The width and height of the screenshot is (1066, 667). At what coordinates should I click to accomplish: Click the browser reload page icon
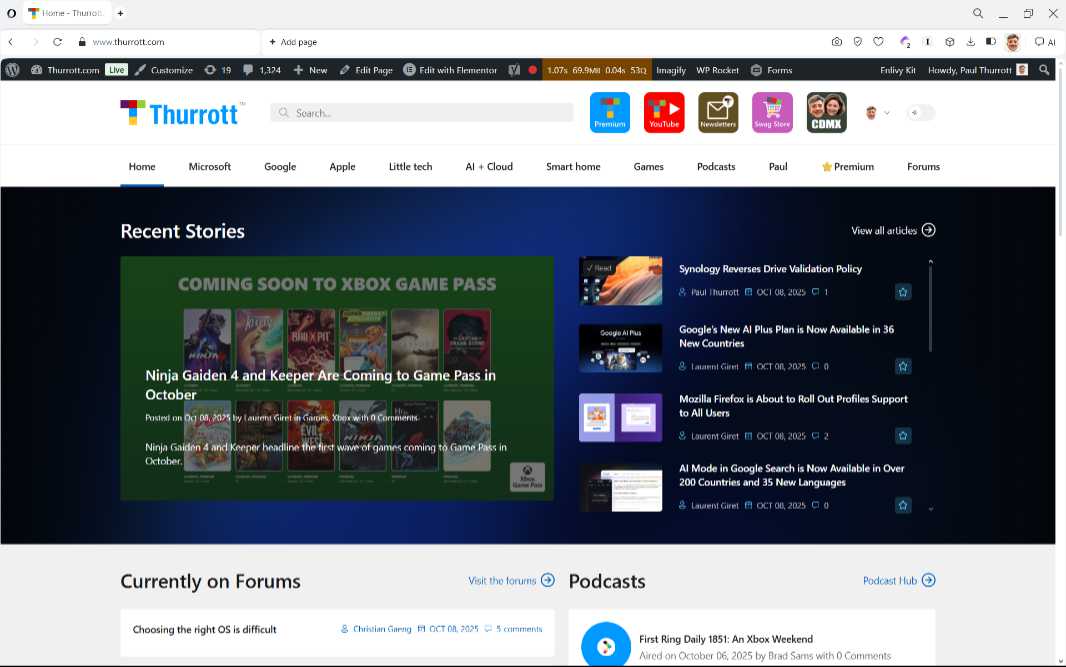58,42
